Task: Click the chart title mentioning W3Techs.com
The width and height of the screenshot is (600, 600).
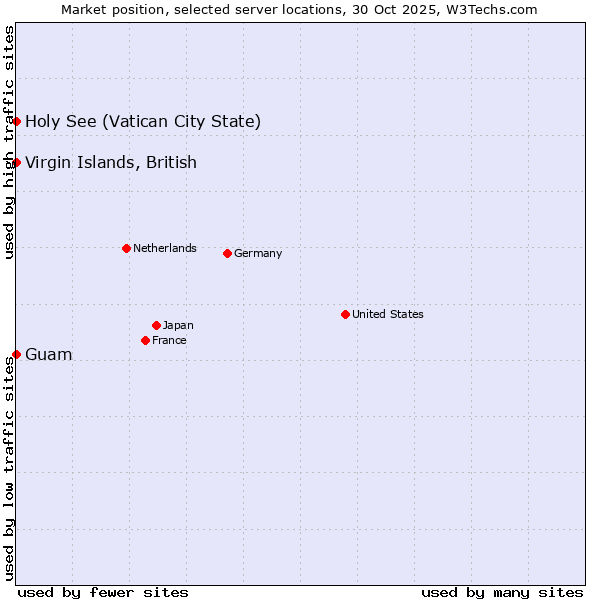Action: [x=299, y=10]
